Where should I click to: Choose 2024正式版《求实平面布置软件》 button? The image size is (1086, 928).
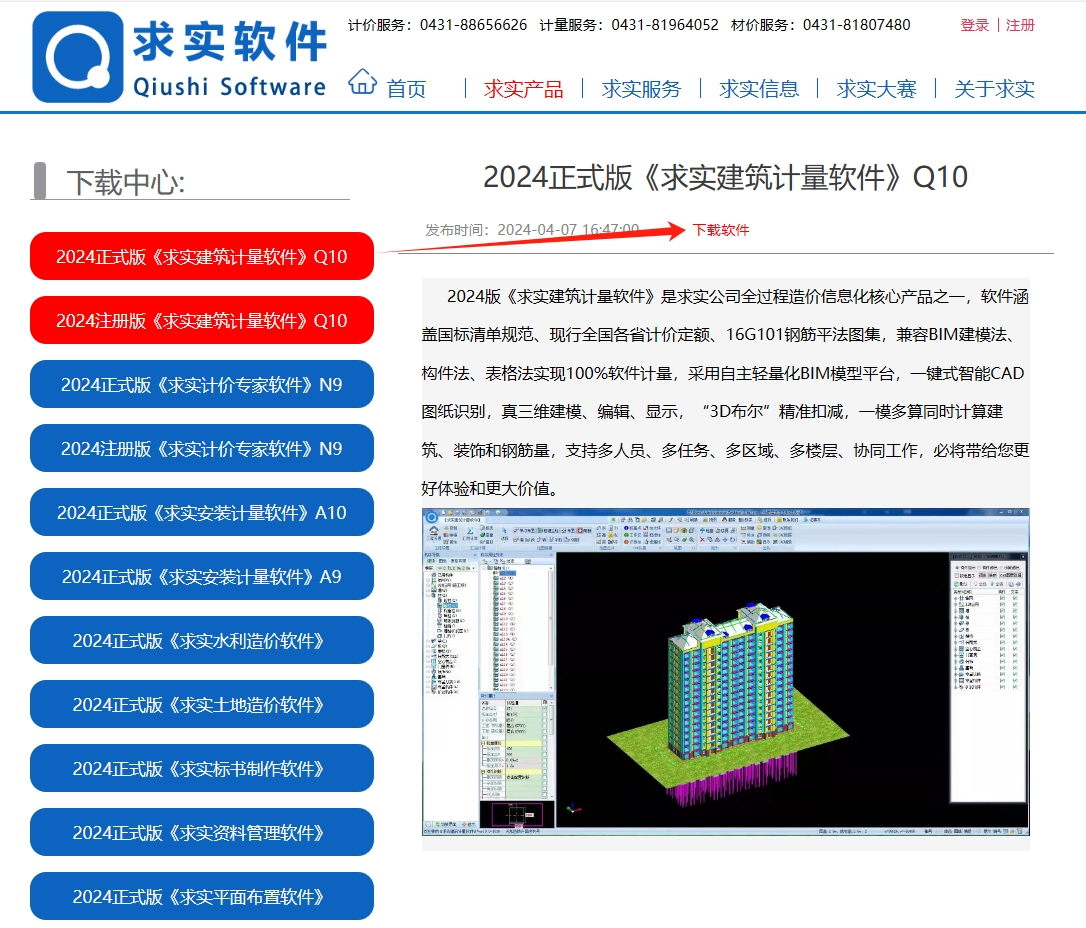click(x=202, y=897)
